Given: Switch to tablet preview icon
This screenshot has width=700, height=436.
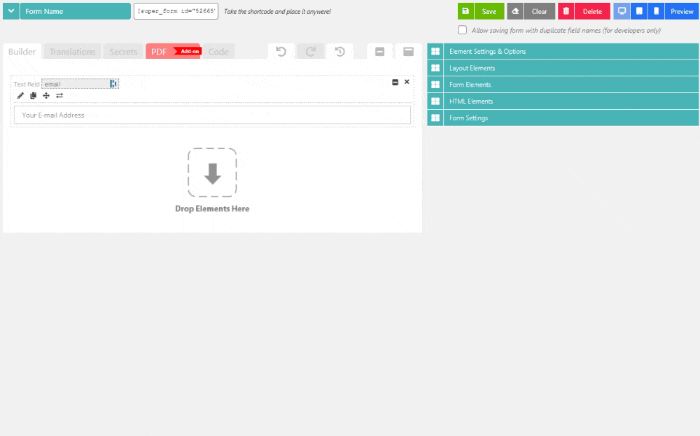Looking at the screenshot, I should 639,11.
